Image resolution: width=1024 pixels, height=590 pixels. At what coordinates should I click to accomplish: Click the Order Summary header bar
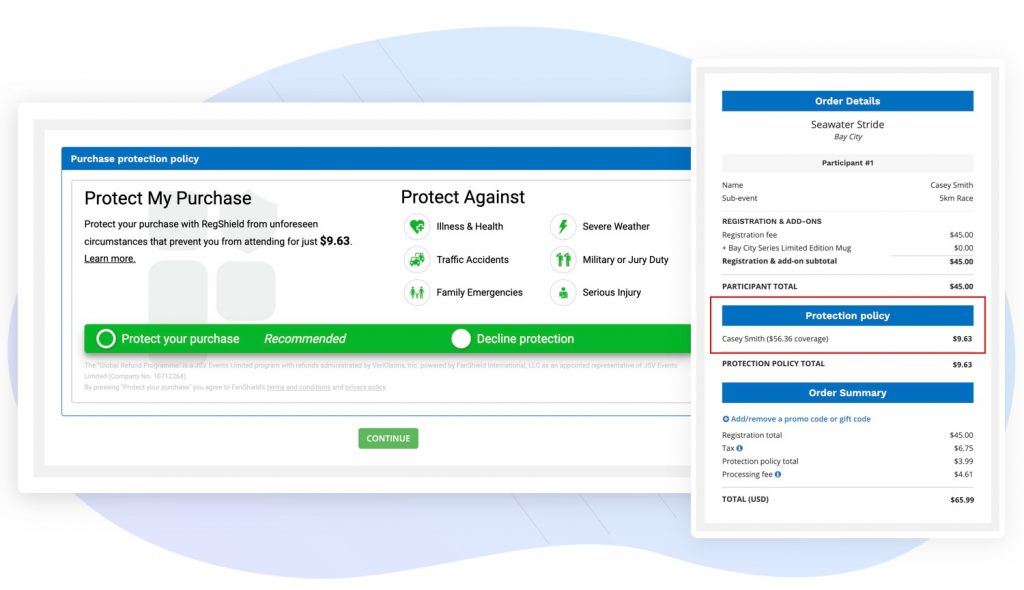tap(847, 393)
